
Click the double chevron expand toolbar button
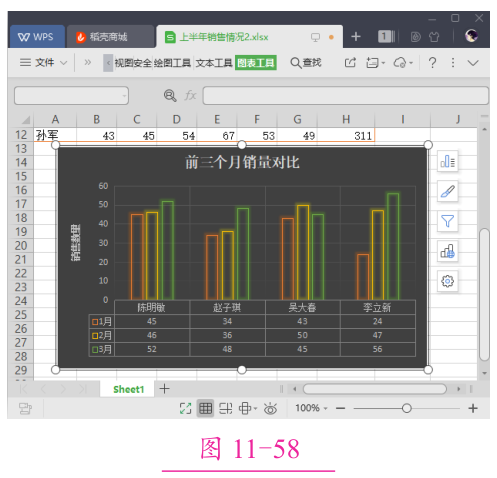pyautogui.click(x=87, y=62)
